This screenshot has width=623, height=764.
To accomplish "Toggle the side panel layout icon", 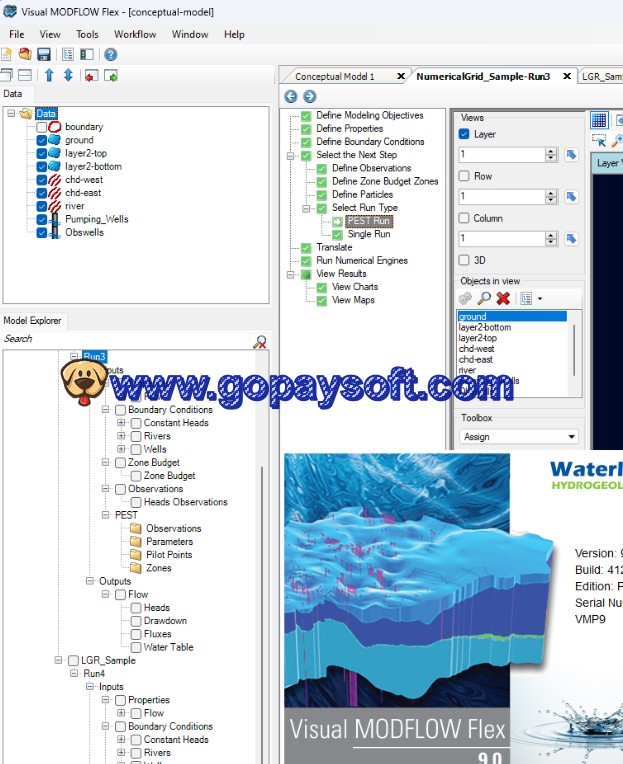I will point(87,54).
